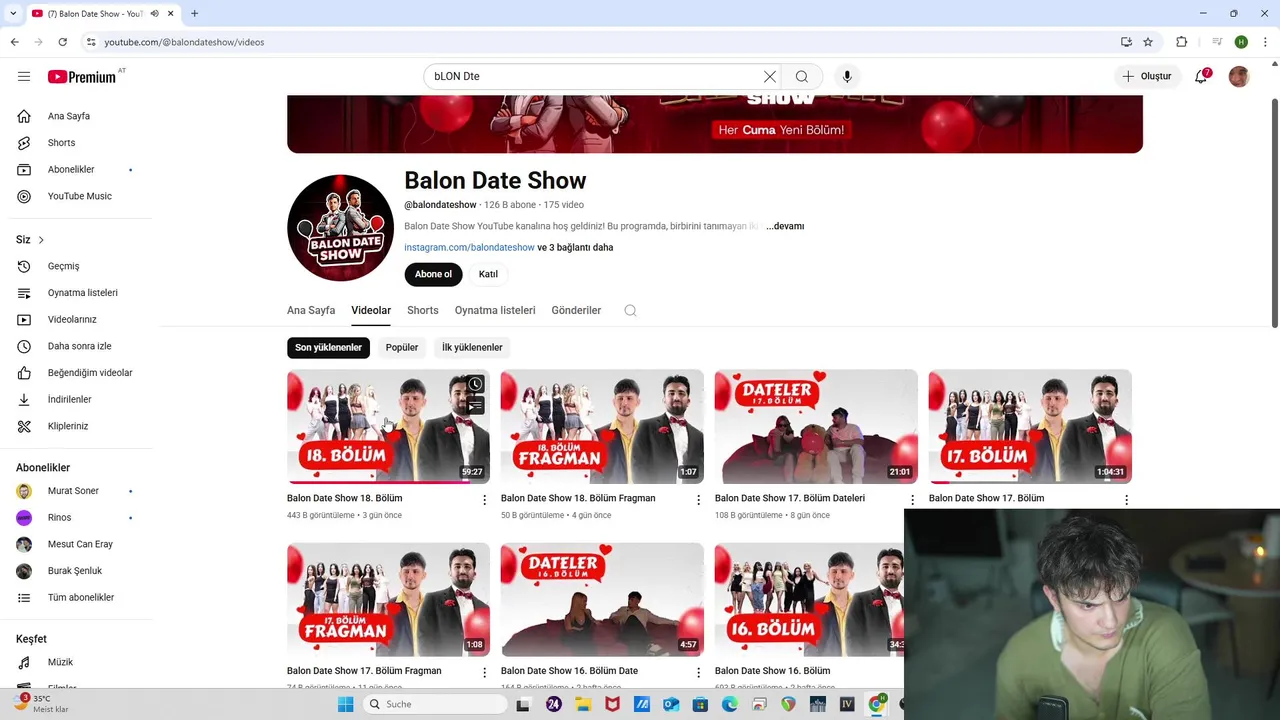
Task: Select the Videolar tab
Action: click(x=371, y=310)
